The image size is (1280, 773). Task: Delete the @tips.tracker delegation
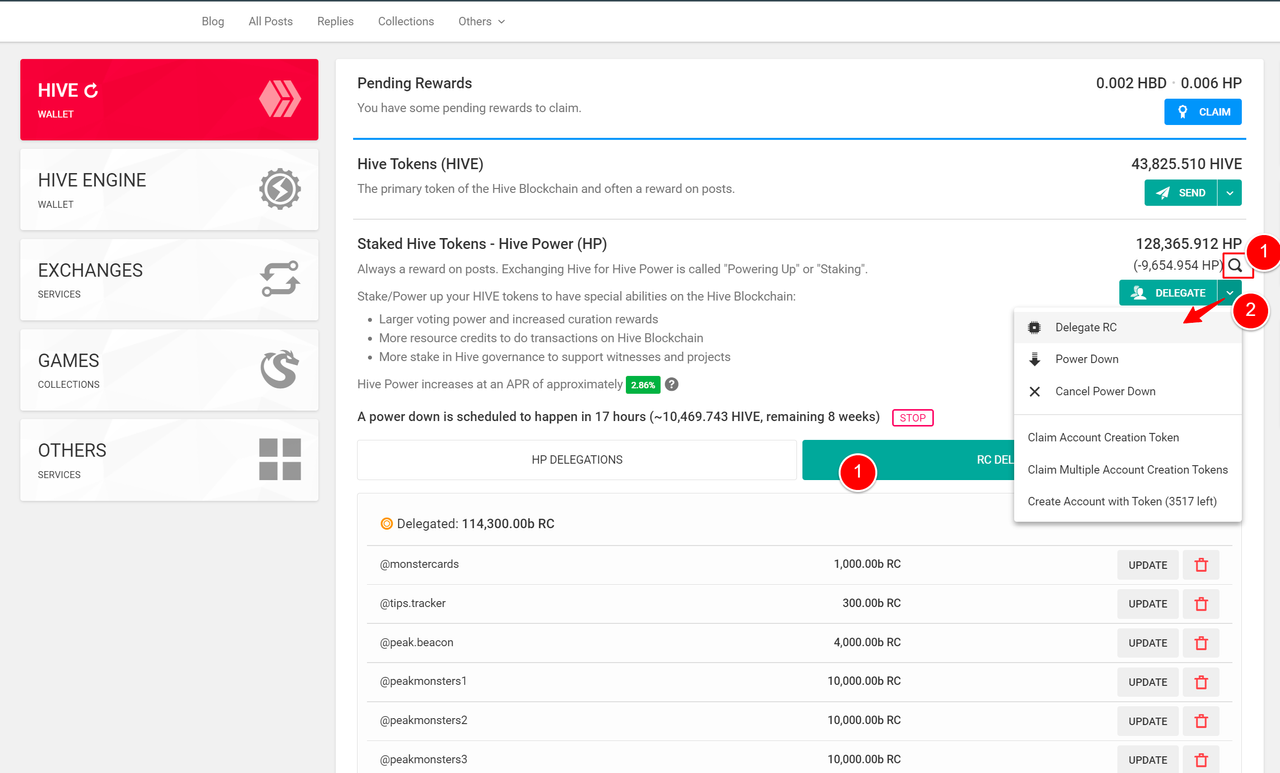(1201, 604)
